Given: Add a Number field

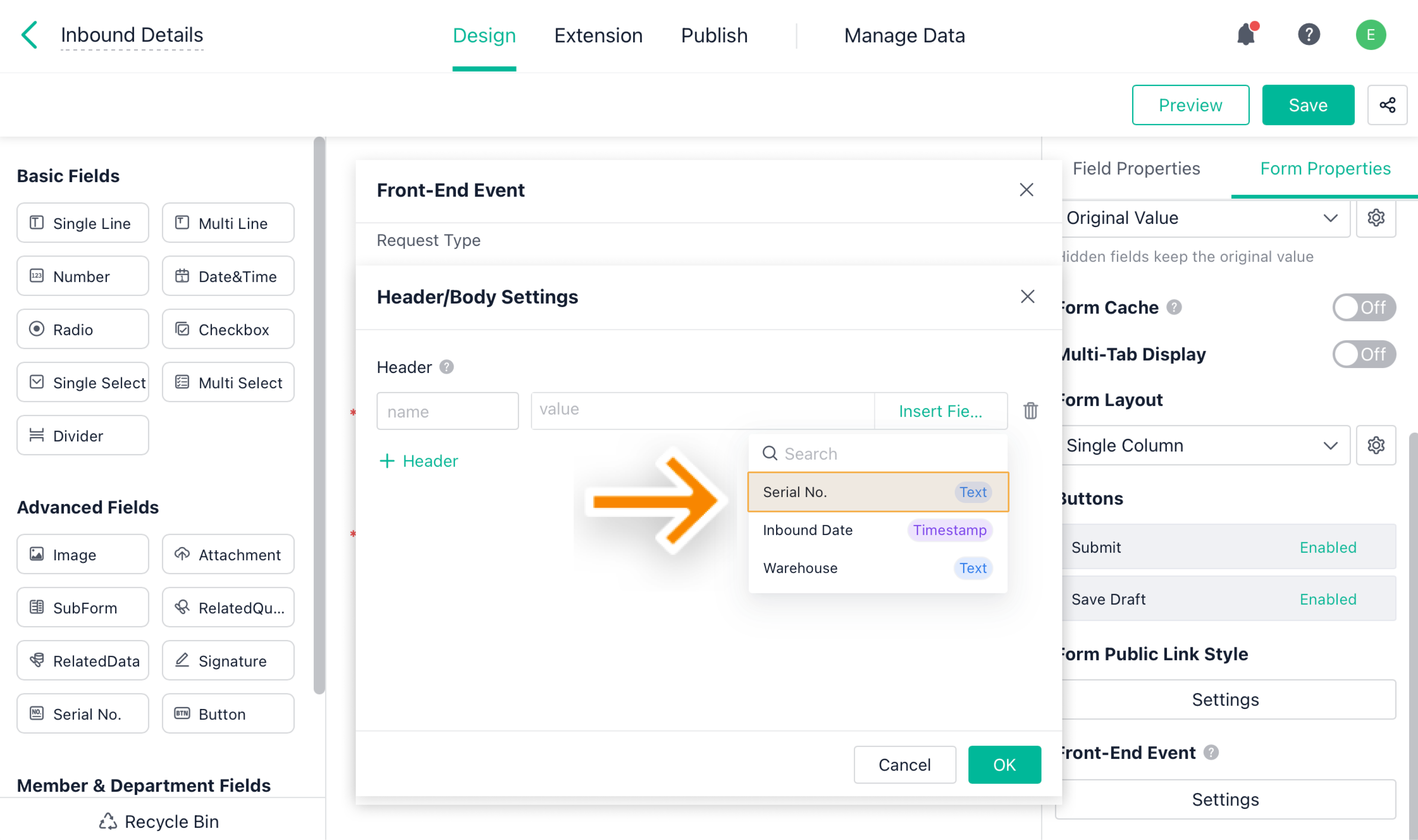Looking at the screenshot, I should click(83, 276).
